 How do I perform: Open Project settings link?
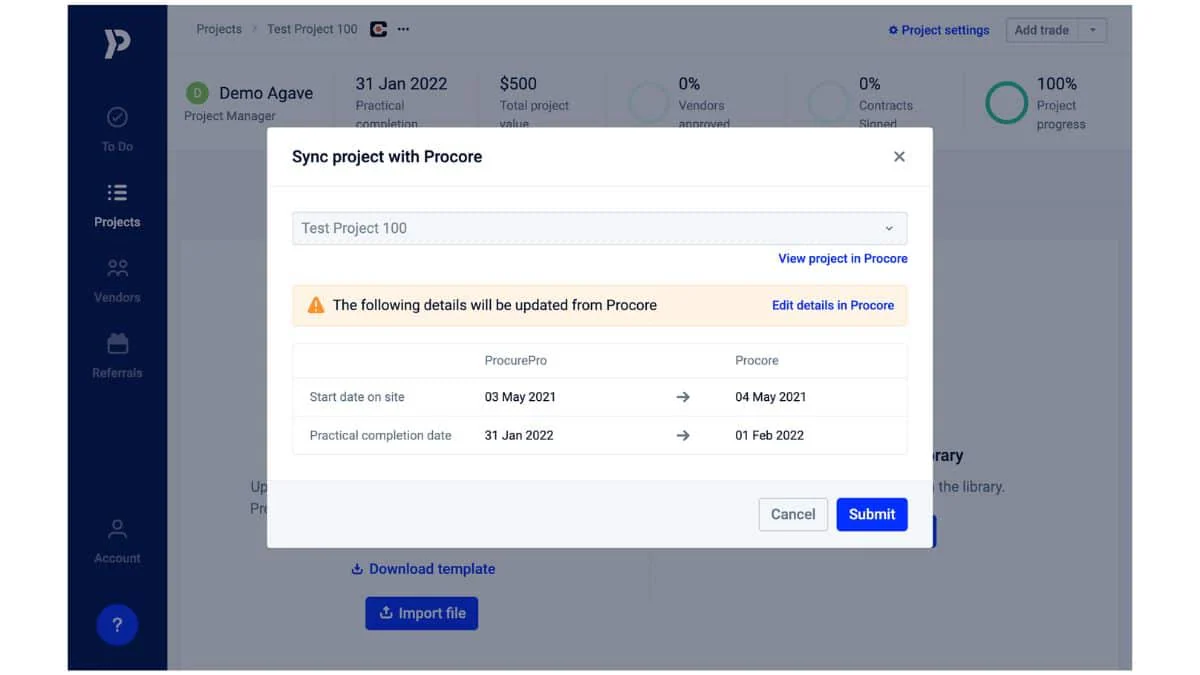click(x=939, y=30)
